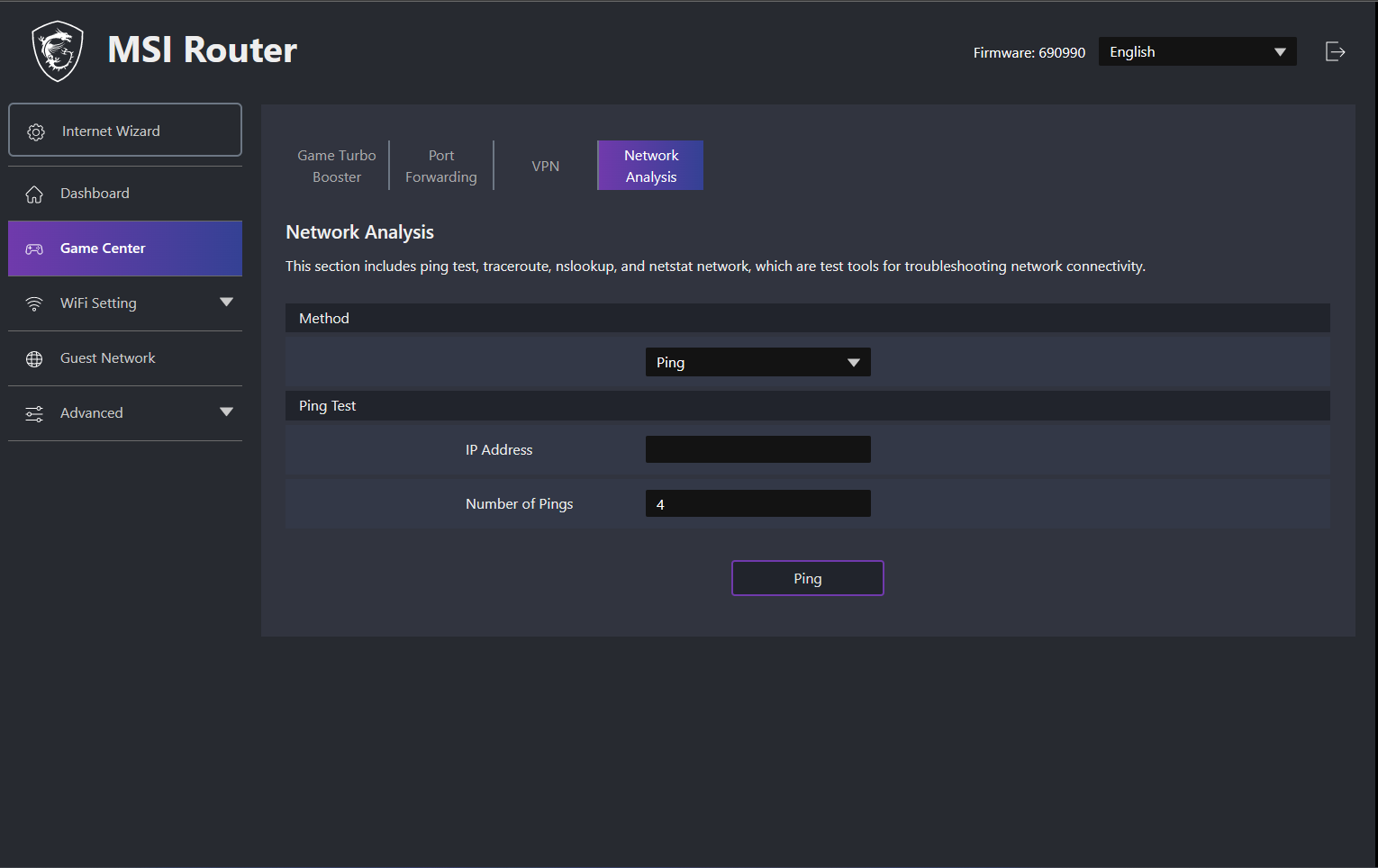Viewport: 1378px width, 868px height.
Task: Open the English language dropdown
Action: pos(1197,52)
